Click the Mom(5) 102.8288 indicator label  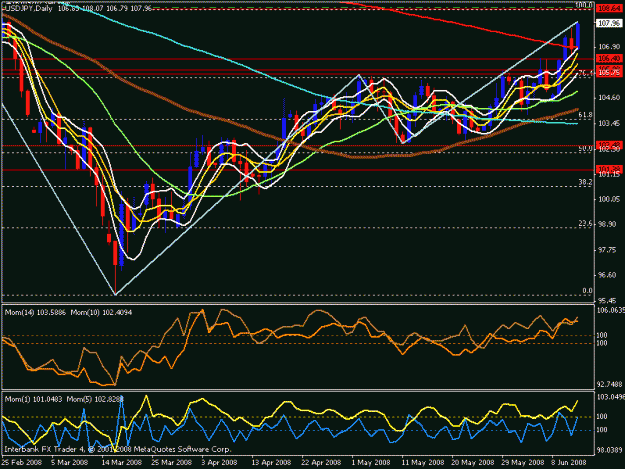pyautogui.click(x=95, y=399)
